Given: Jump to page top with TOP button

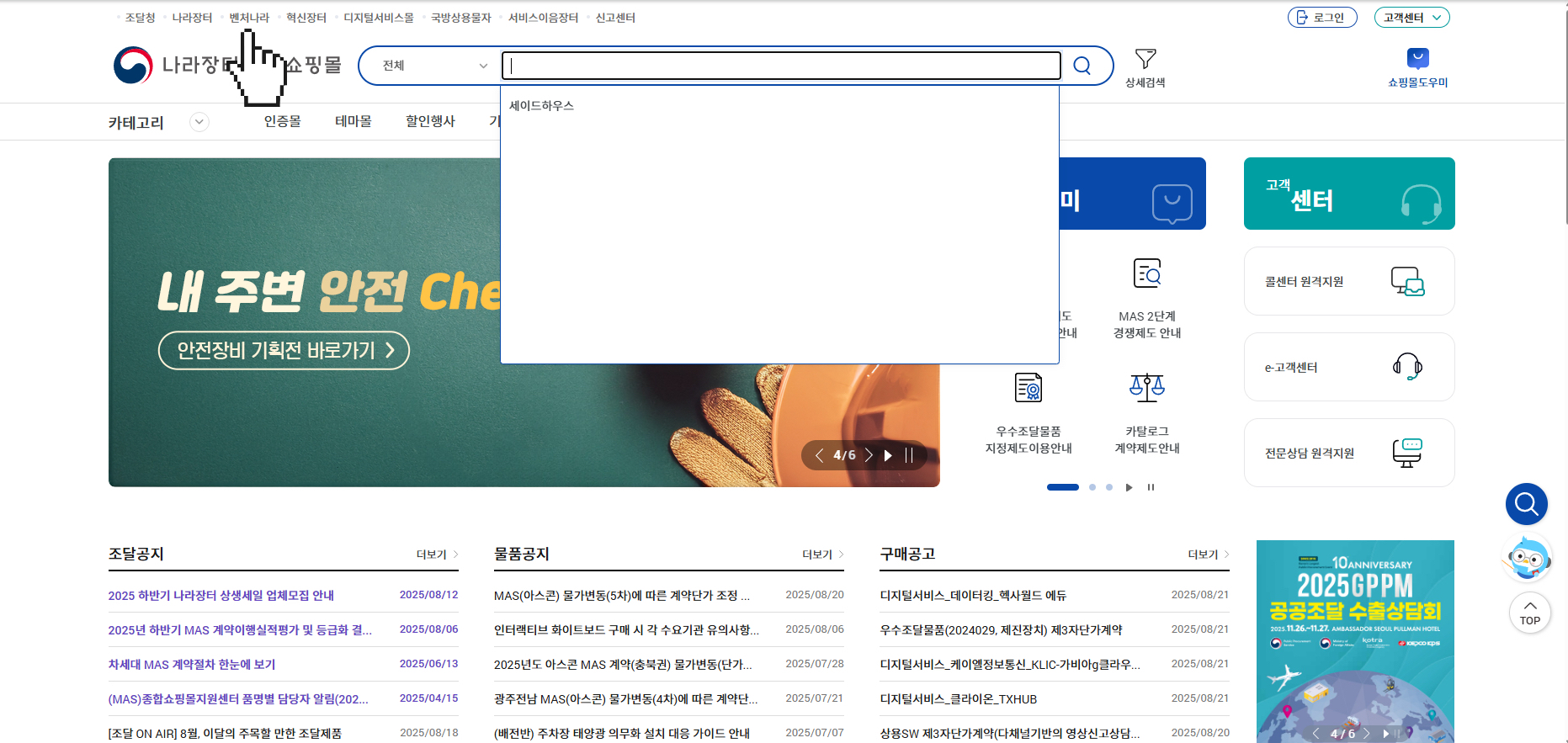Looking at the screenshot, I should pyautogui.click(x=1530, y=613).
